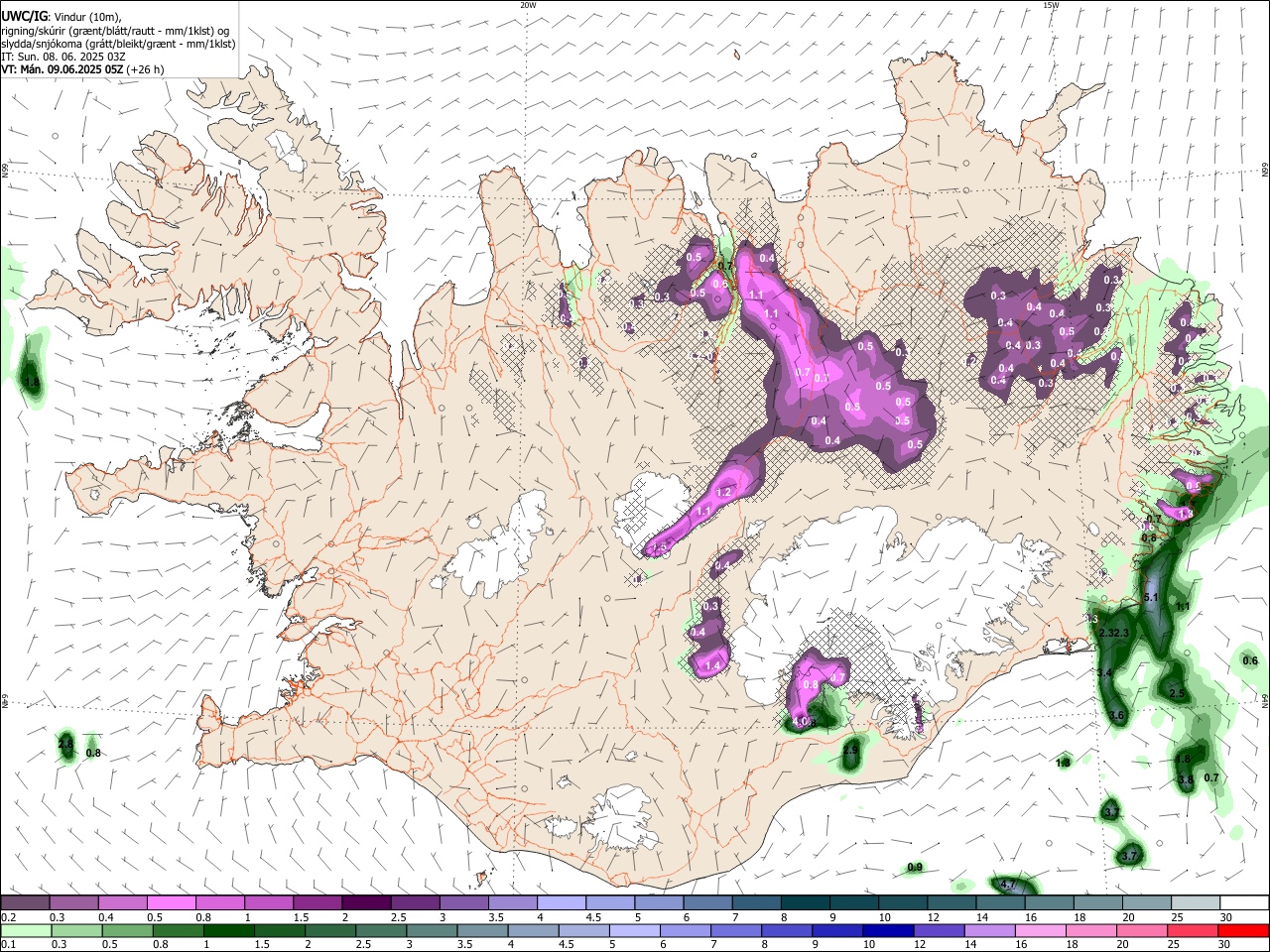Pick the pale lavender 4 snow-scale swatch
The image size is (1270, 952).
coord(562,903)
